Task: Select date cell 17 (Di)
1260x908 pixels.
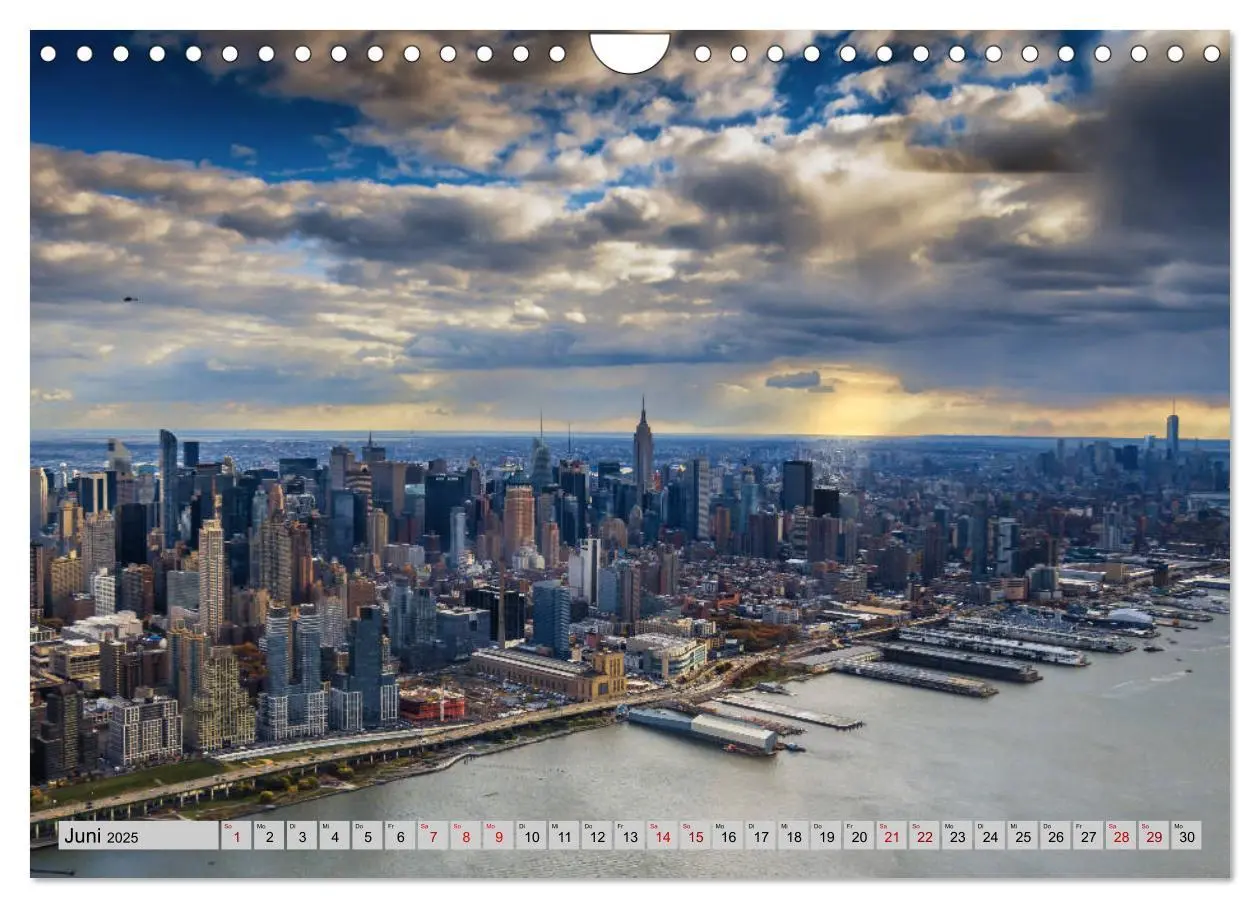Action: coord(761,836)
